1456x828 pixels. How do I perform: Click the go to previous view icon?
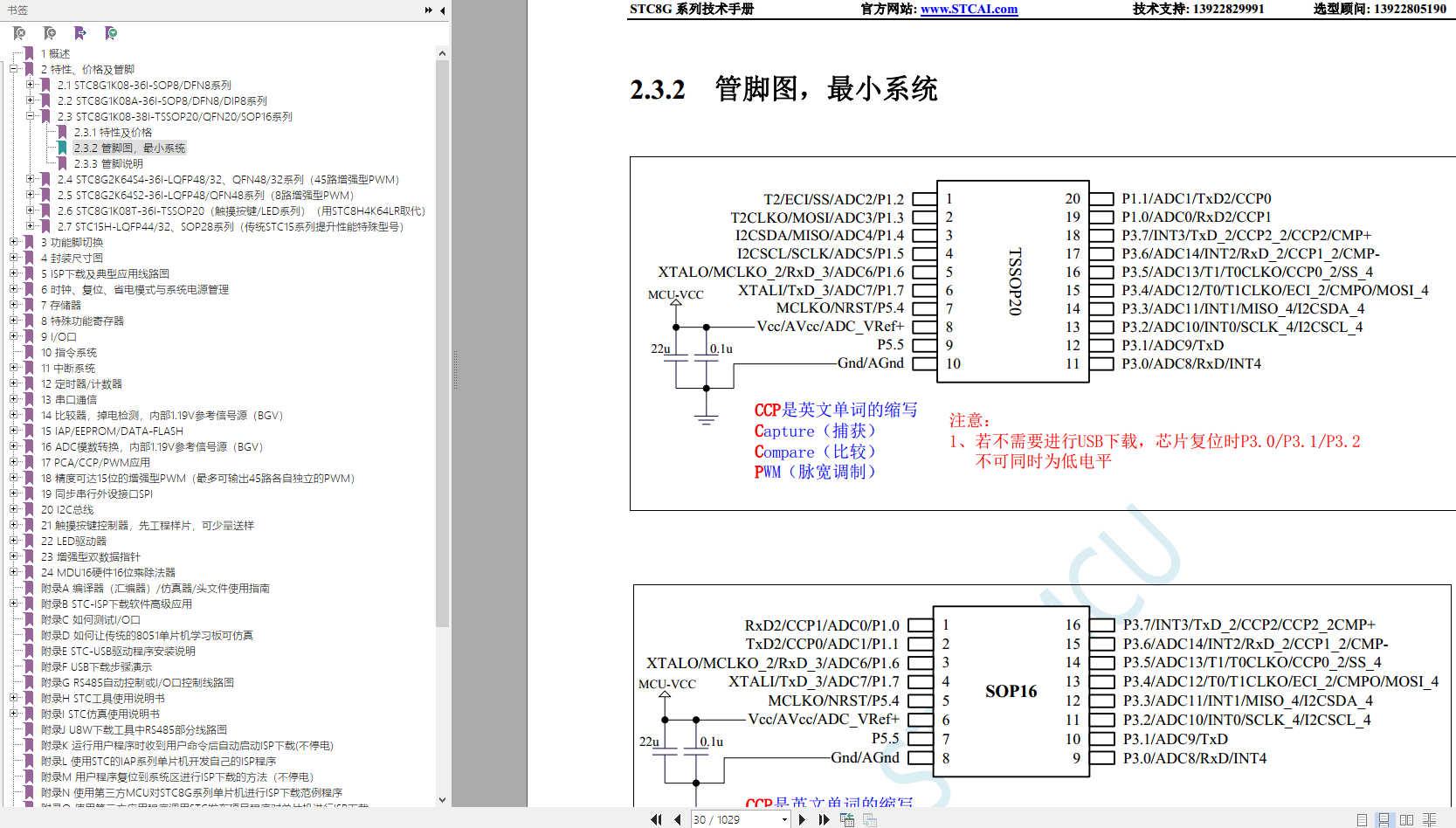pyautogui.click(x=847, y=819)
